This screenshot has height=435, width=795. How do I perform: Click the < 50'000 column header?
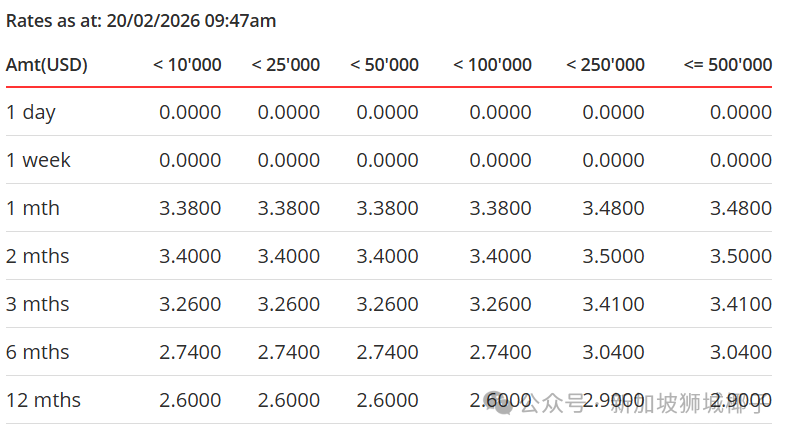pyautogui.click(x=384, y=65)
